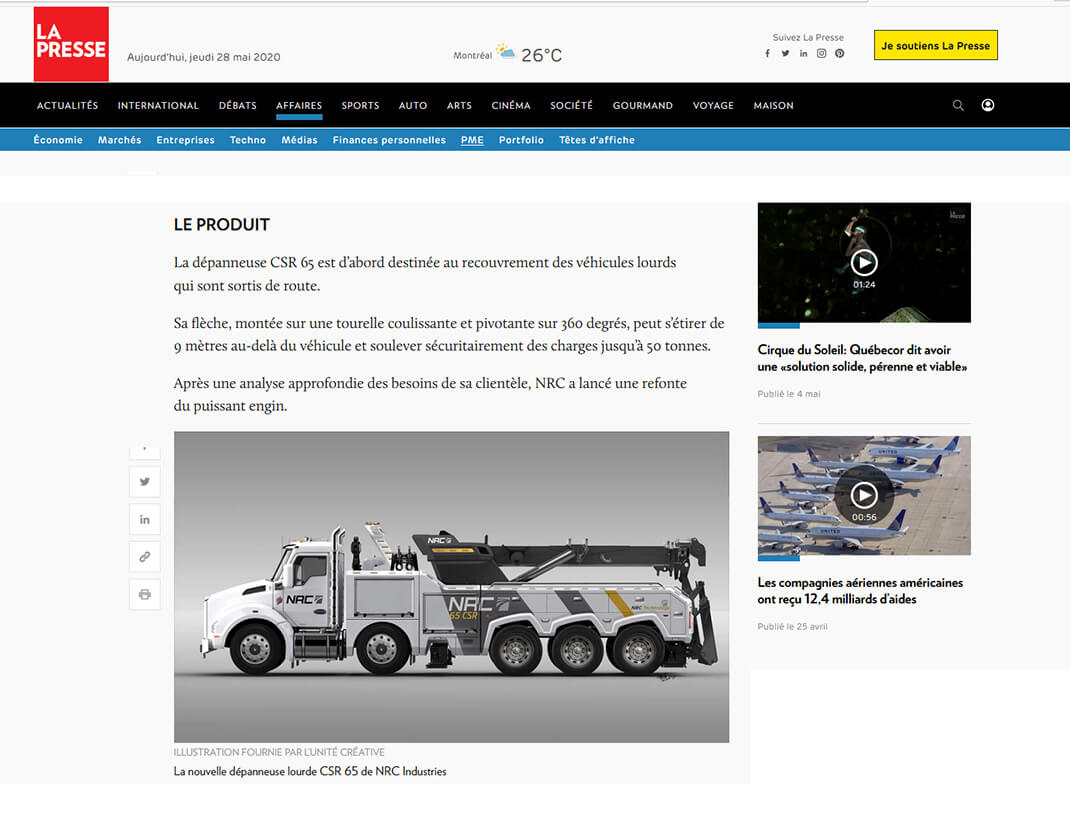
Task: Open the Arts section
Action: 459,106
